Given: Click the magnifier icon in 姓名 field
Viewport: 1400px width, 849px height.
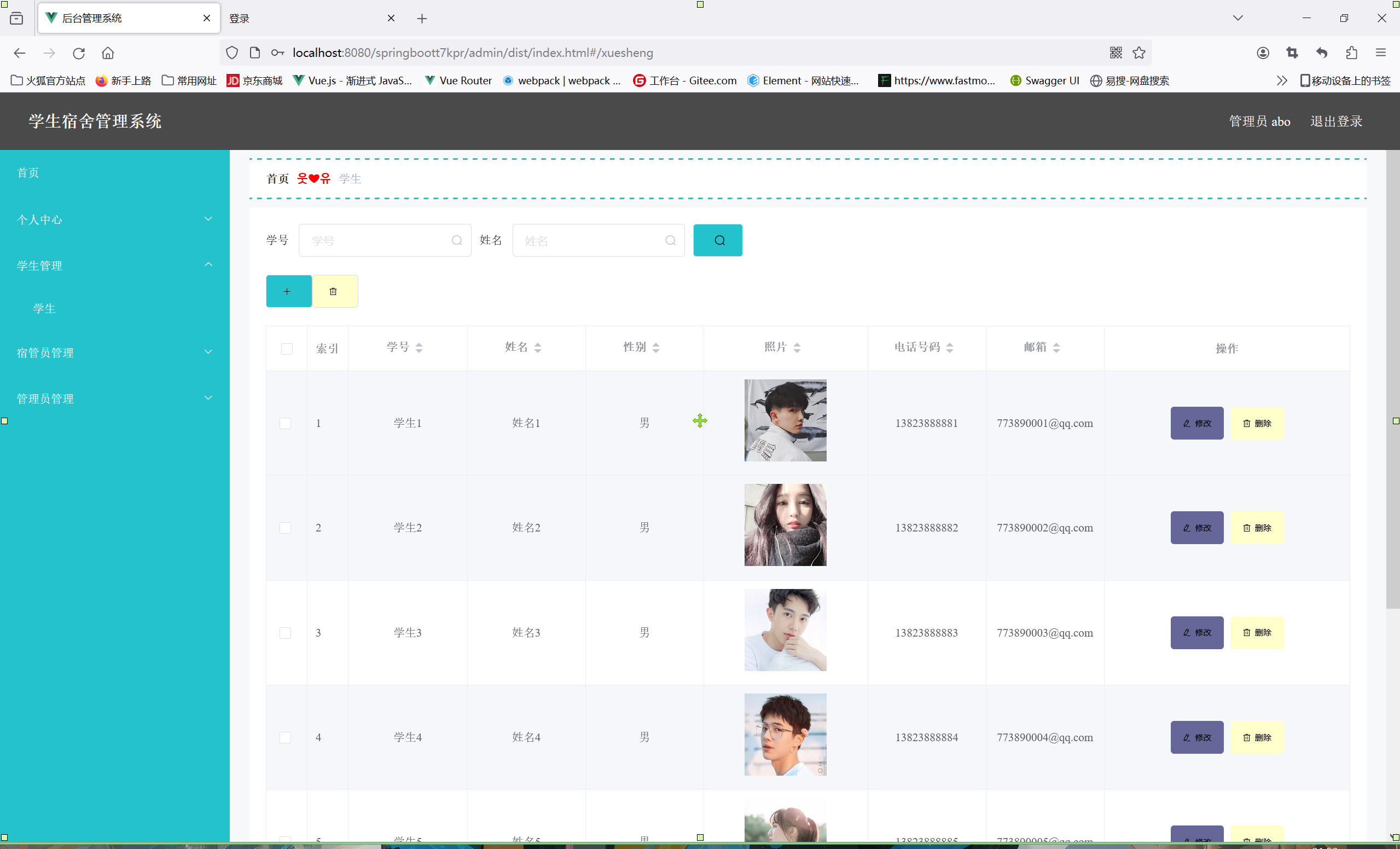Looking at the screenshot, I should tap(670, 240).
